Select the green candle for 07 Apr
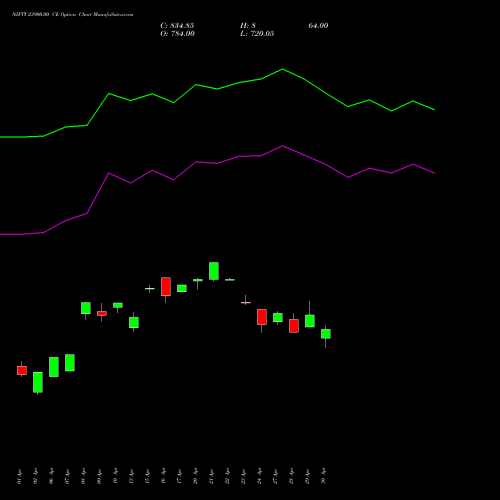 (x=70, y=363)
